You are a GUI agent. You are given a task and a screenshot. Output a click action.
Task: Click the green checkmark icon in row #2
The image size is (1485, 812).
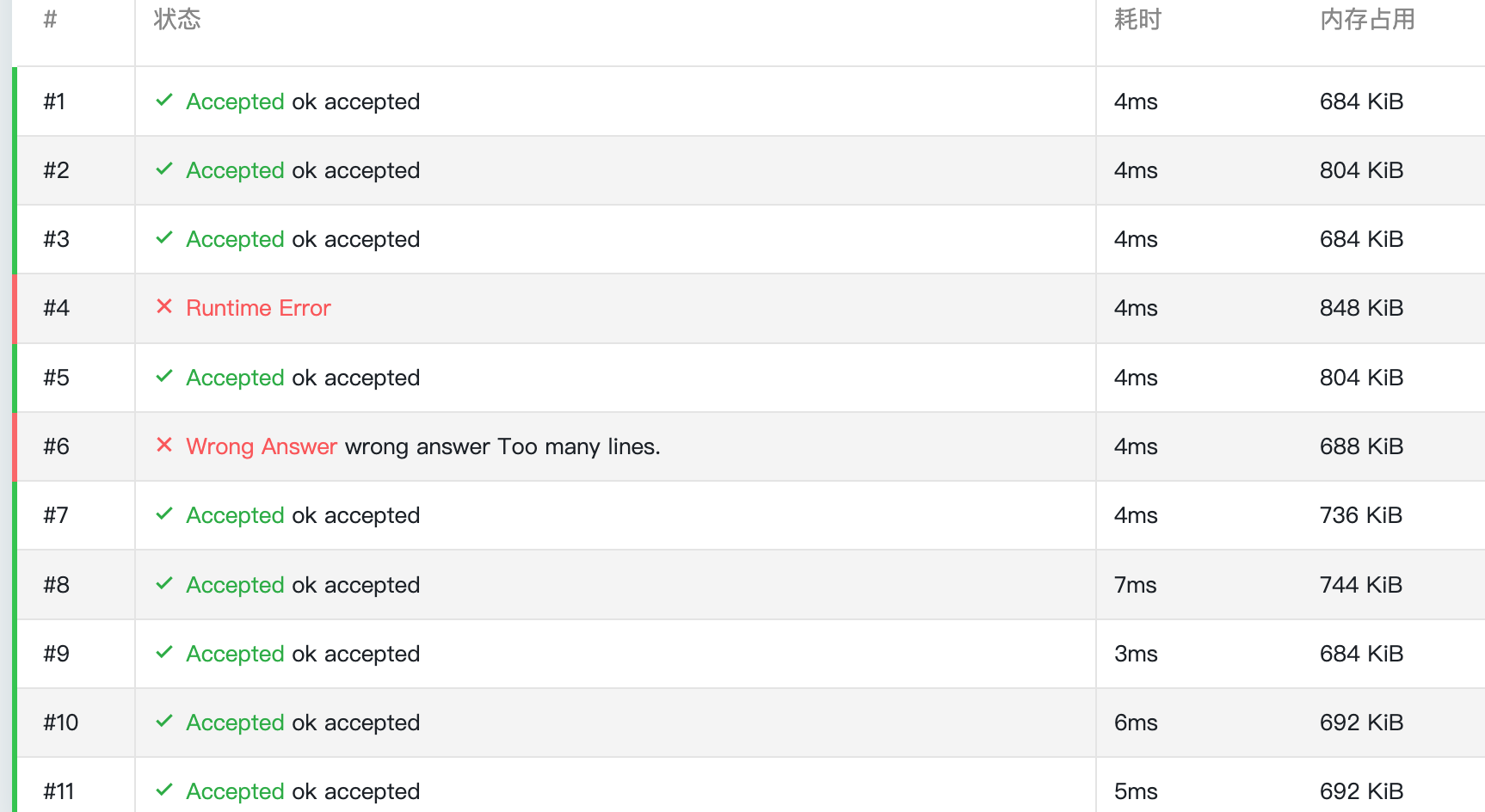pos(164,169)
